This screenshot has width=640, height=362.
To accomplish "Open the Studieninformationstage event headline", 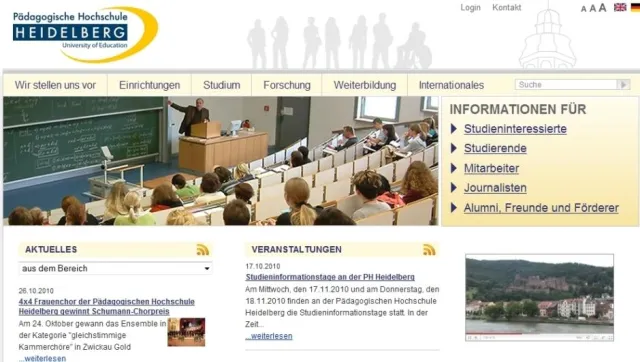I will (330, 277).
